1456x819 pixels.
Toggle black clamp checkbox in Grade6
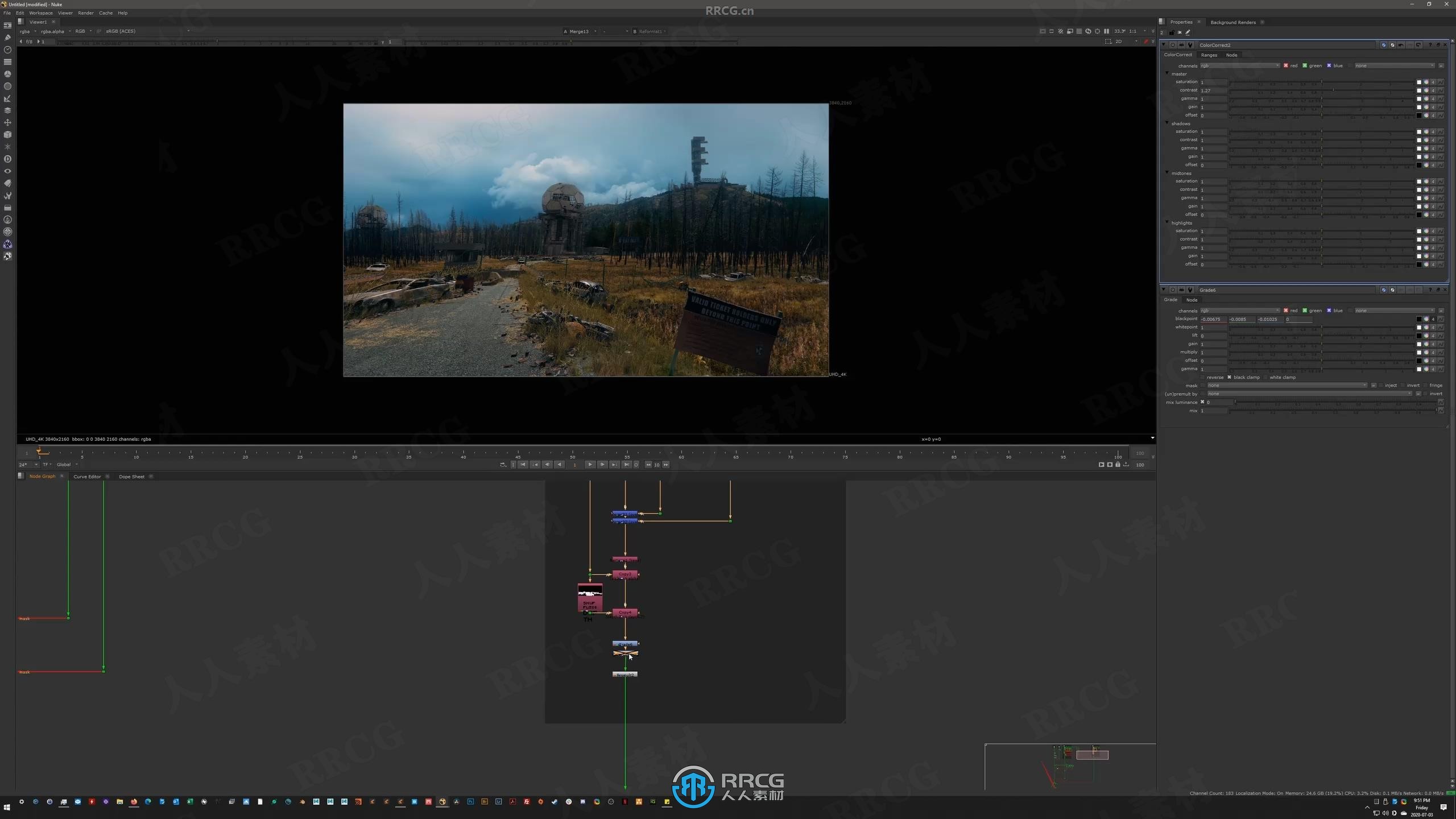point(1229,377)
